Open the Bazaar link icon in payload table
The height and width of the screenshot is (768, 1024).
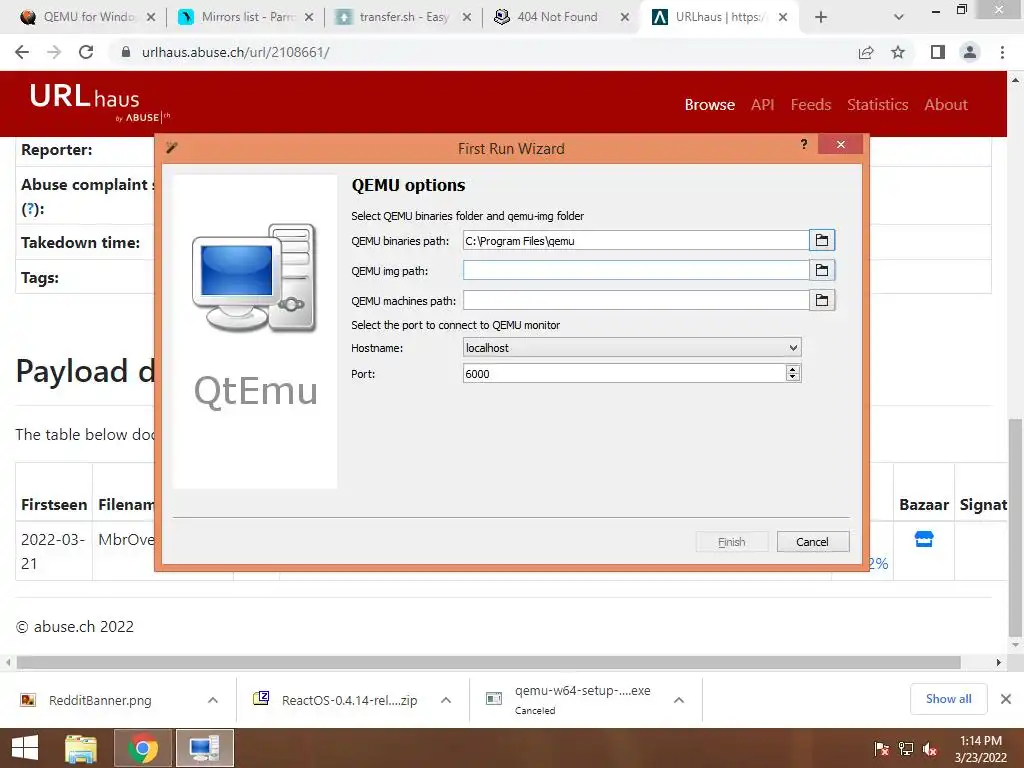[x=923, y=539]
